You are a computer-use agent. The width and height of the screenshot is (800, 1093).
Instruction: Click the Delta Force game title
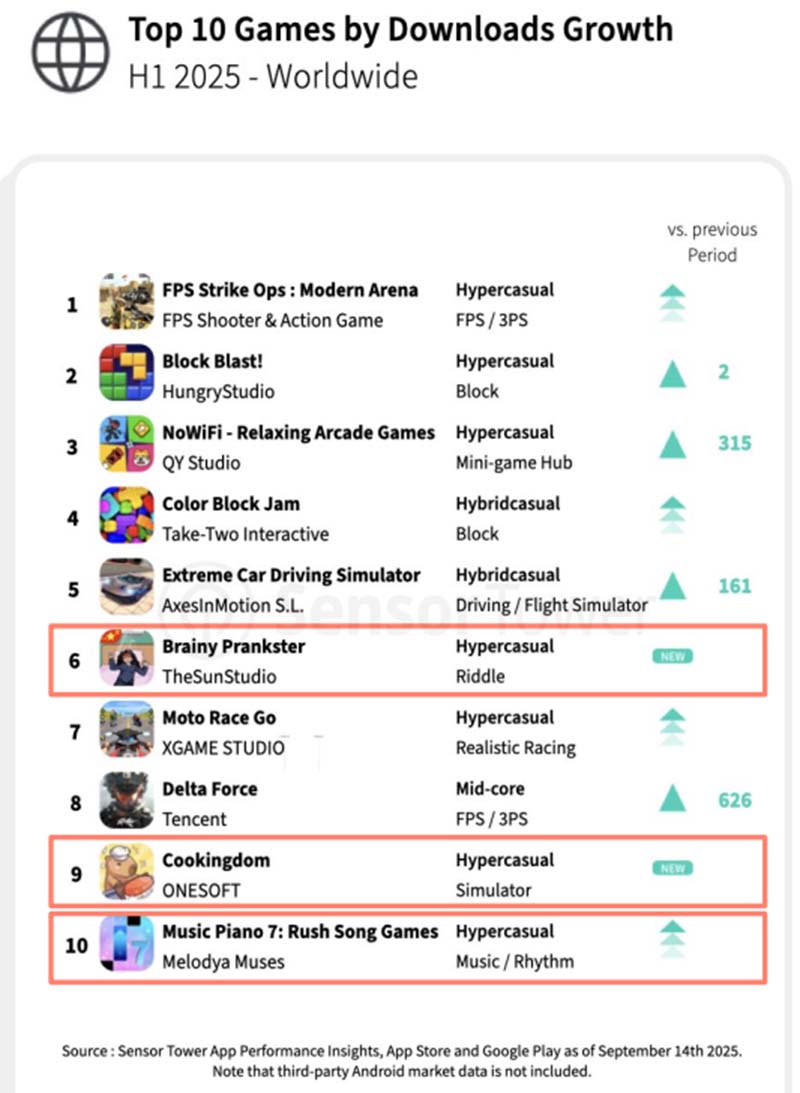point(210,789)
